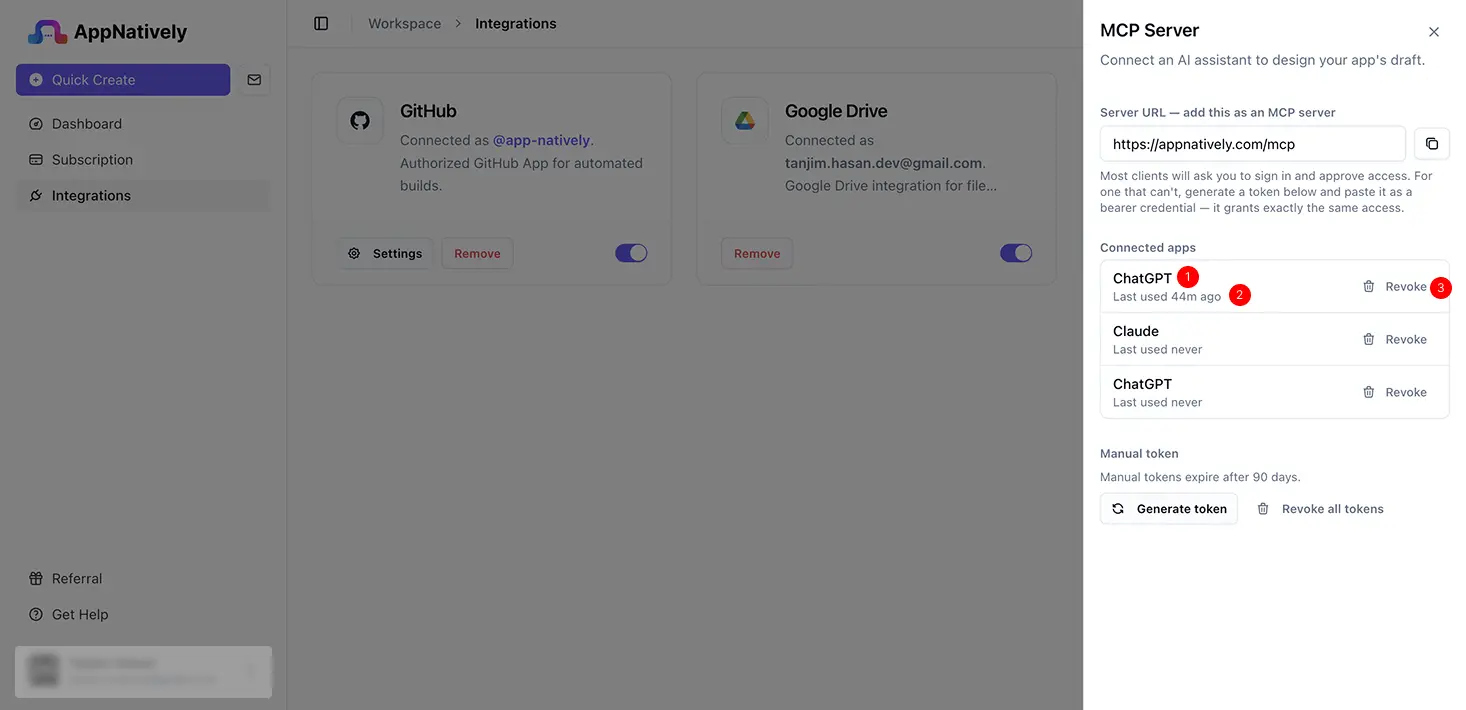Click Revoke all tokens

[x=1320, y=509]
